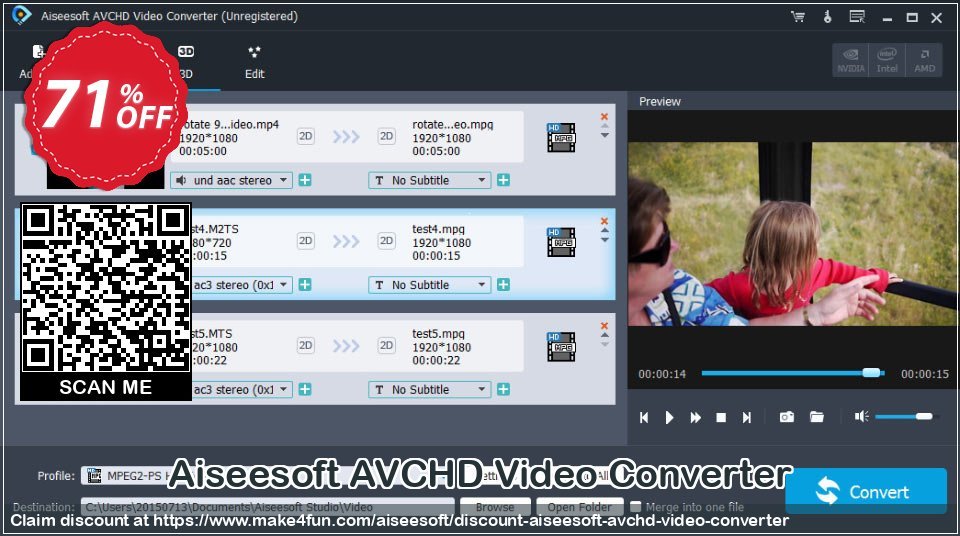Toggle source 2D mode for test4
960x536 pixels.
point(306,241)
